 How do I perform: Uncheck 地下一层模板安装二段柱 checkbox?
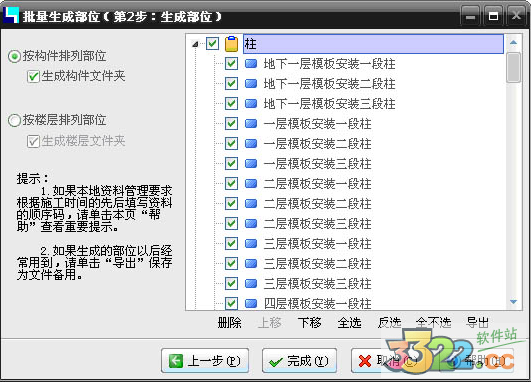(231, 83)
